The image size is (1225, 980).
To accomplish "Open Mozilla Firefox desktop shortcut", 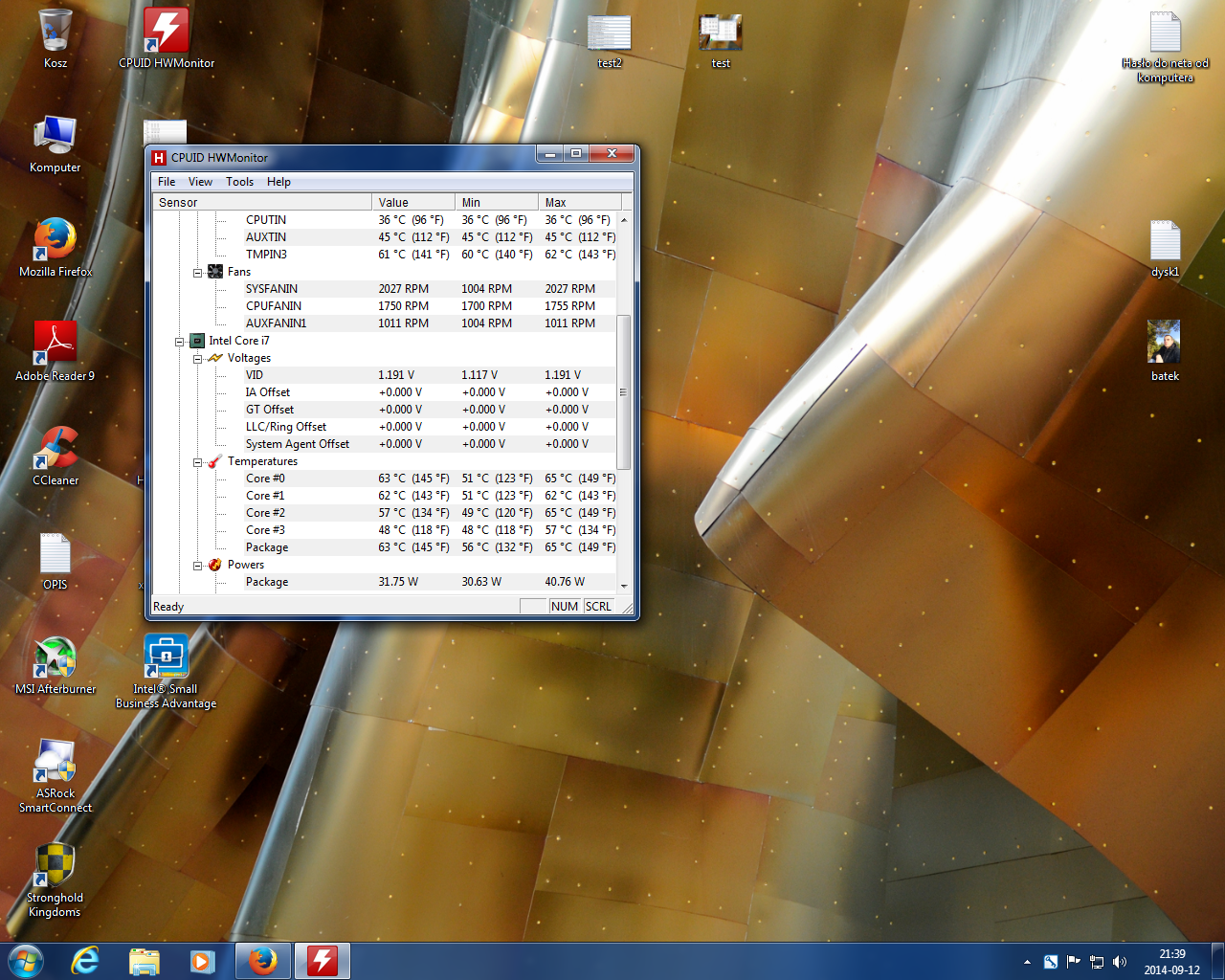I will 55,240.
